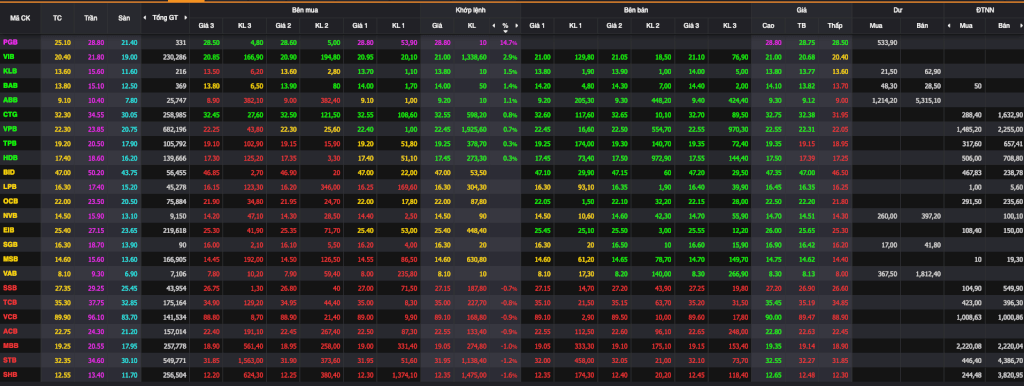Open the VIB ticker symbol
This screenshot has width=1024, height=386.
point(9,56)
